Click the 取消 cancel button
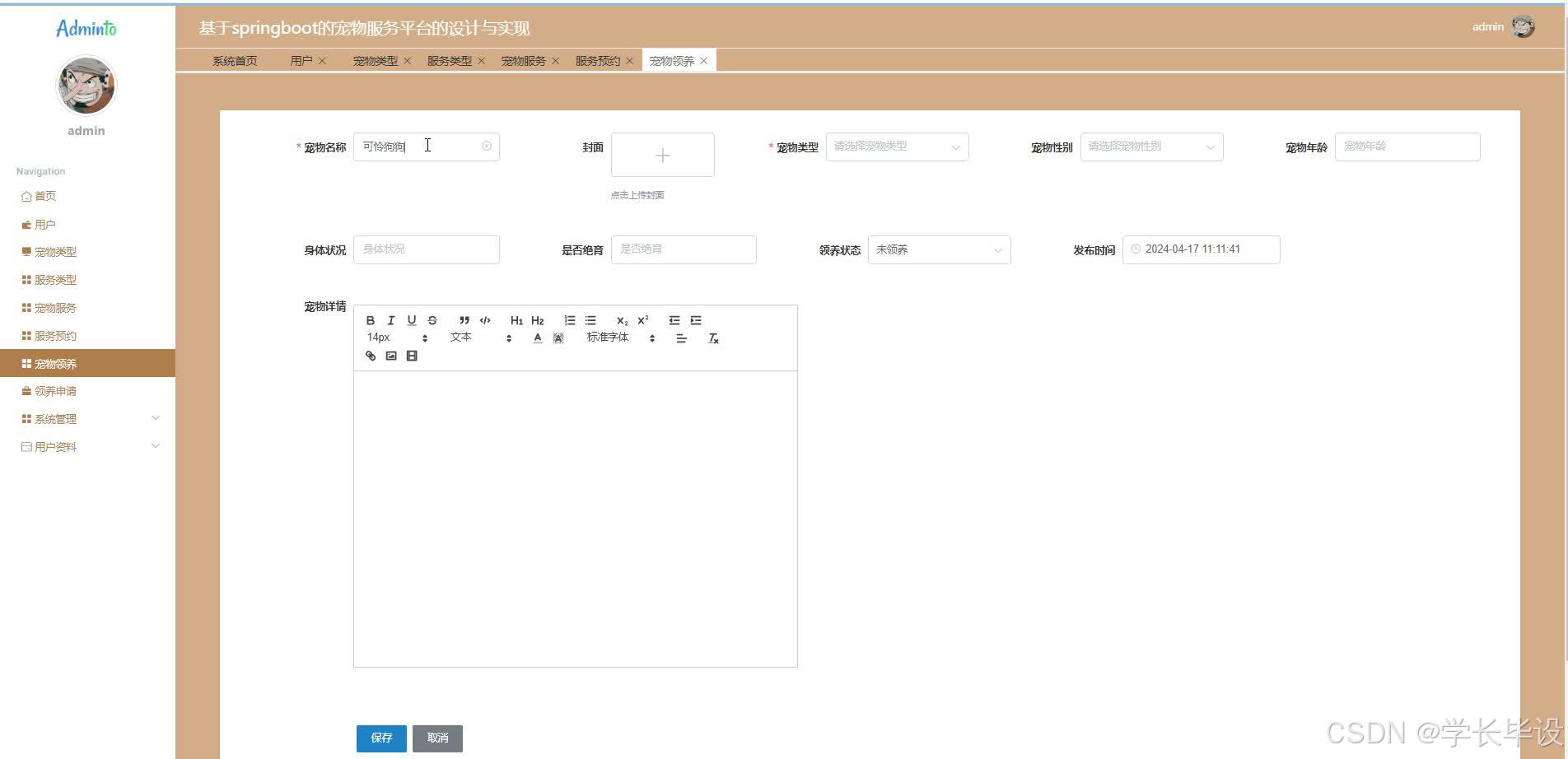Screen dimensions: 1568x759 (437, 738)
